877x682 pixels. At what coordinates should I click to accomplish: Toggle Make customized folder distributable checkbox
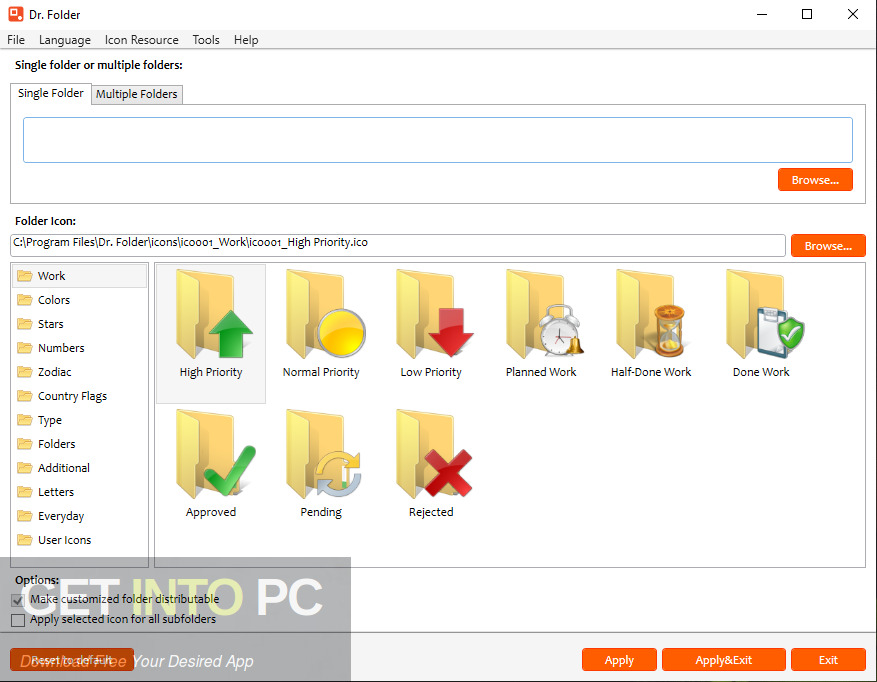point(18,600)
